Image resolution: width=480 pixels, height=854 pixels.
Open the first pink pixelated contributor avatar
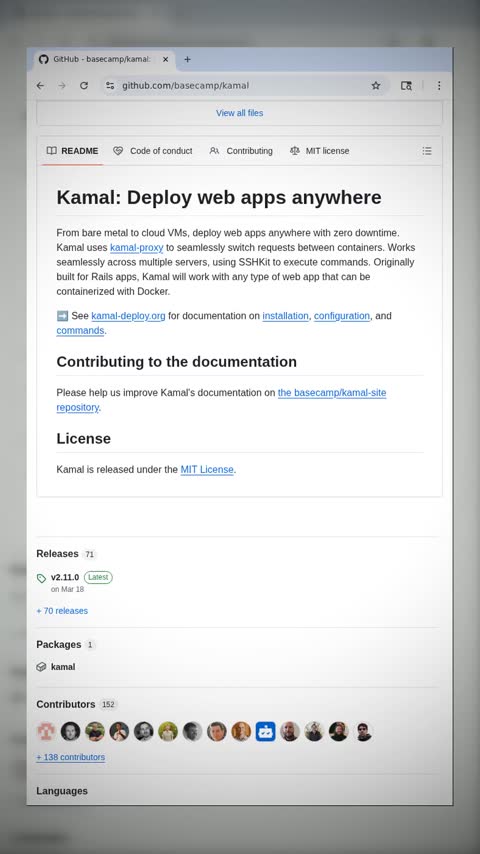(x=46, y=731)
